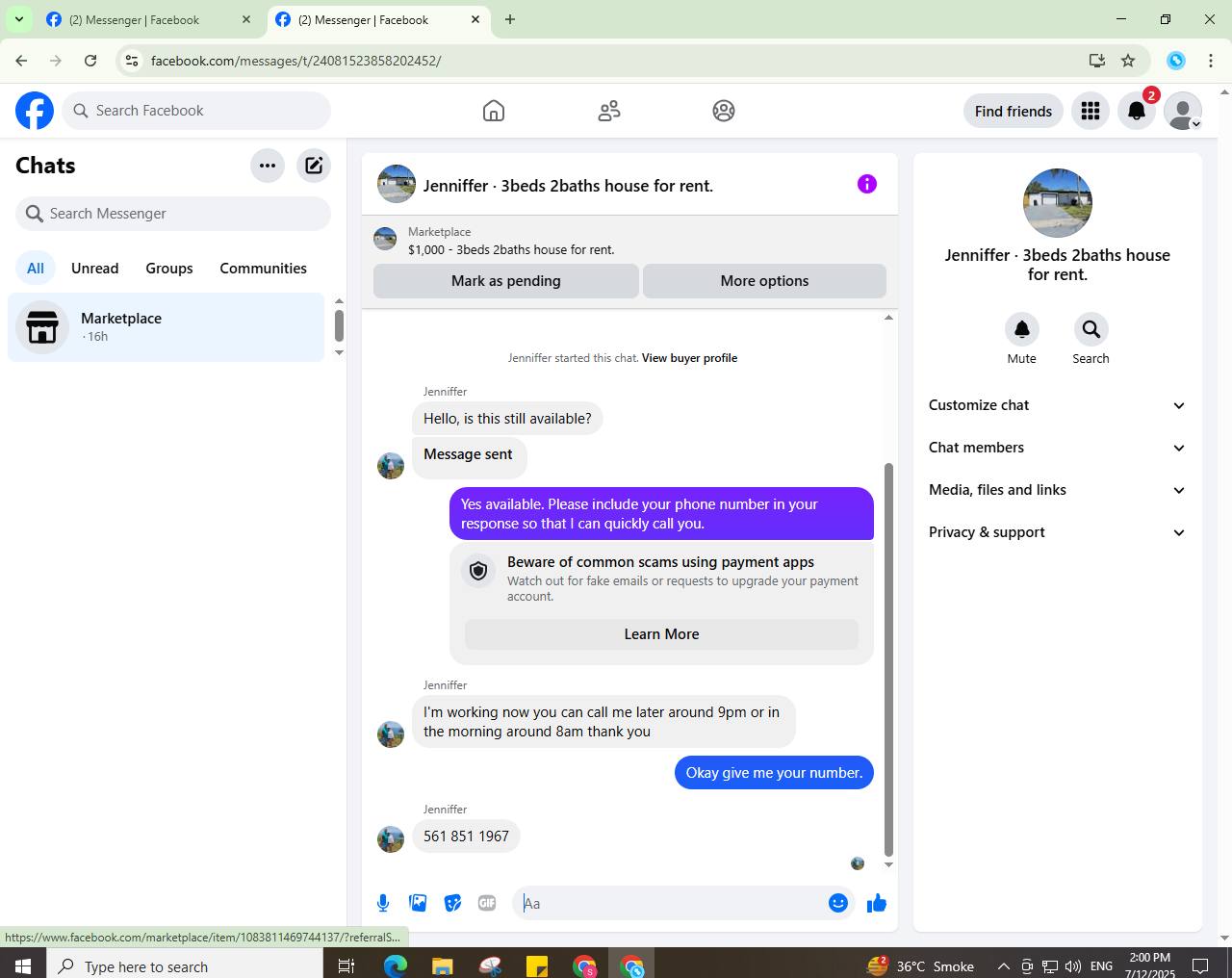The image size is (1232, 978).
Task: Select the Groups chats filter
Action: (169, 269)
